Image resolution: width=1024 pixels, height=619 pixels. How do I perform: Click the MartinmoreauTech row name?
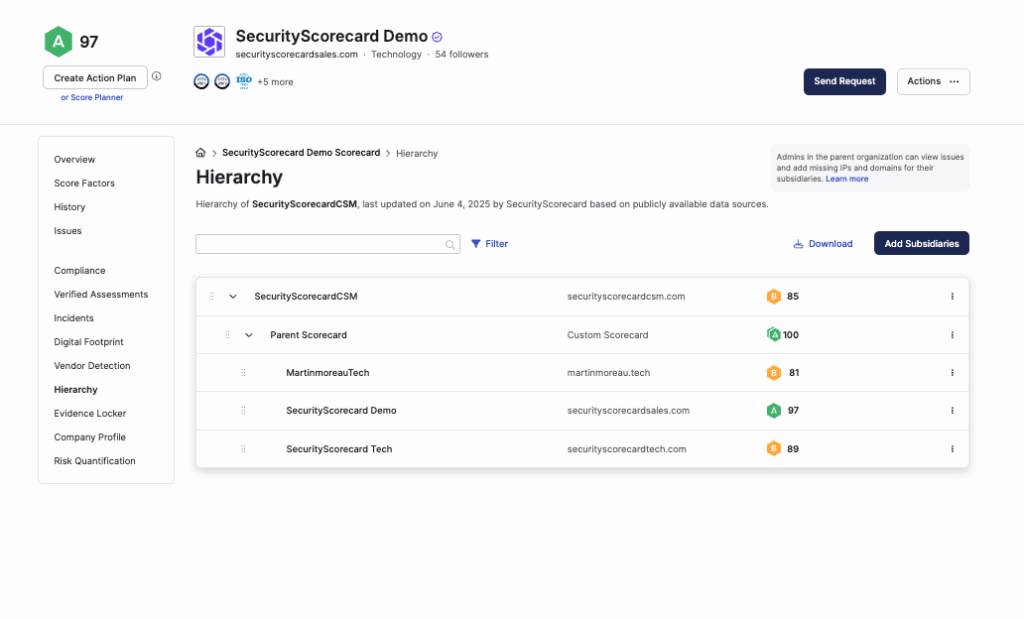pos(328,373)
